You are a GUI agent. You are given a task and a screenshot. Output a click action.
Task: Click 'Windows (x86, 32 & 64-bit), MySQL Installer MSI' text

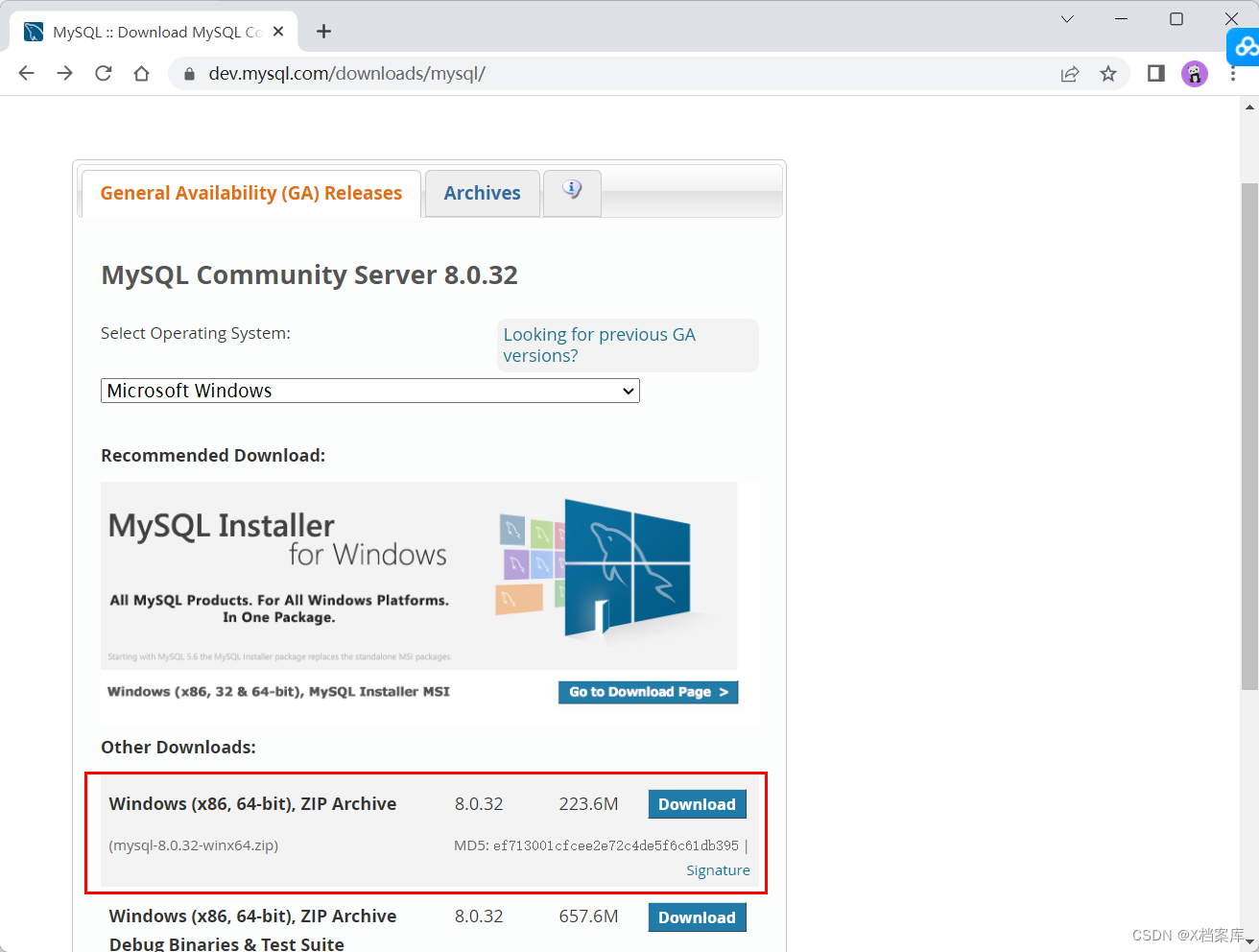[x=278, y=691]
